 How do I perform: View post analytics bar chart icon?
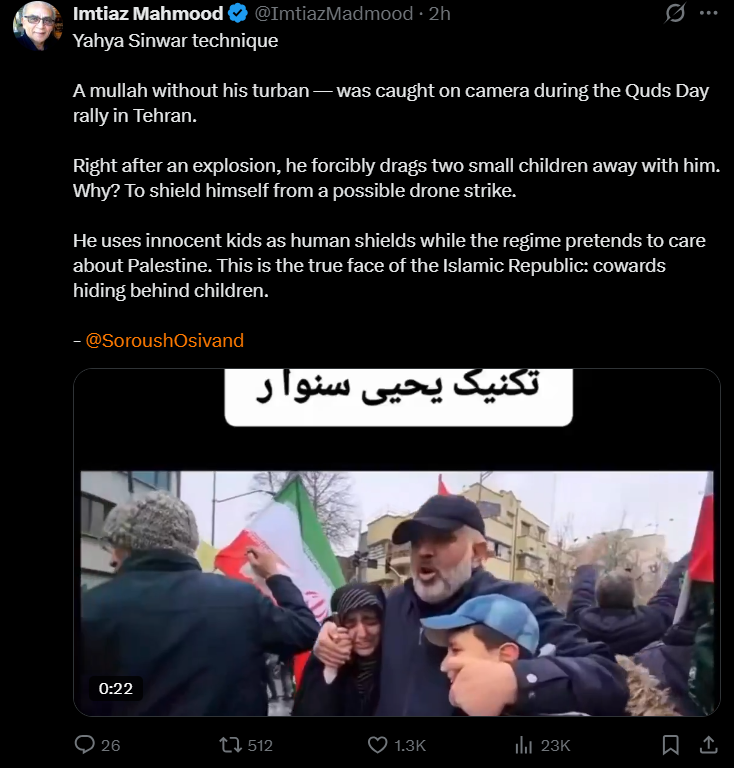point(523,745)
